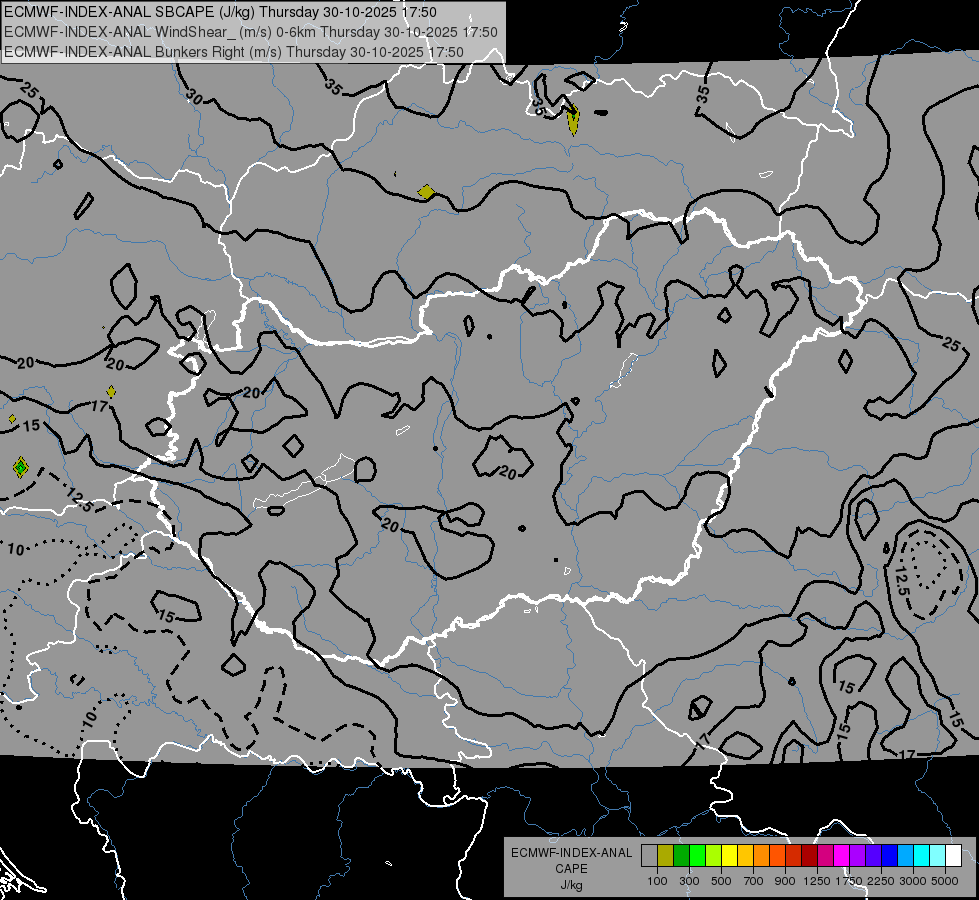Screen dimensions: 979x900
Task: Click the '900' legend value
Action: [785, 881]
